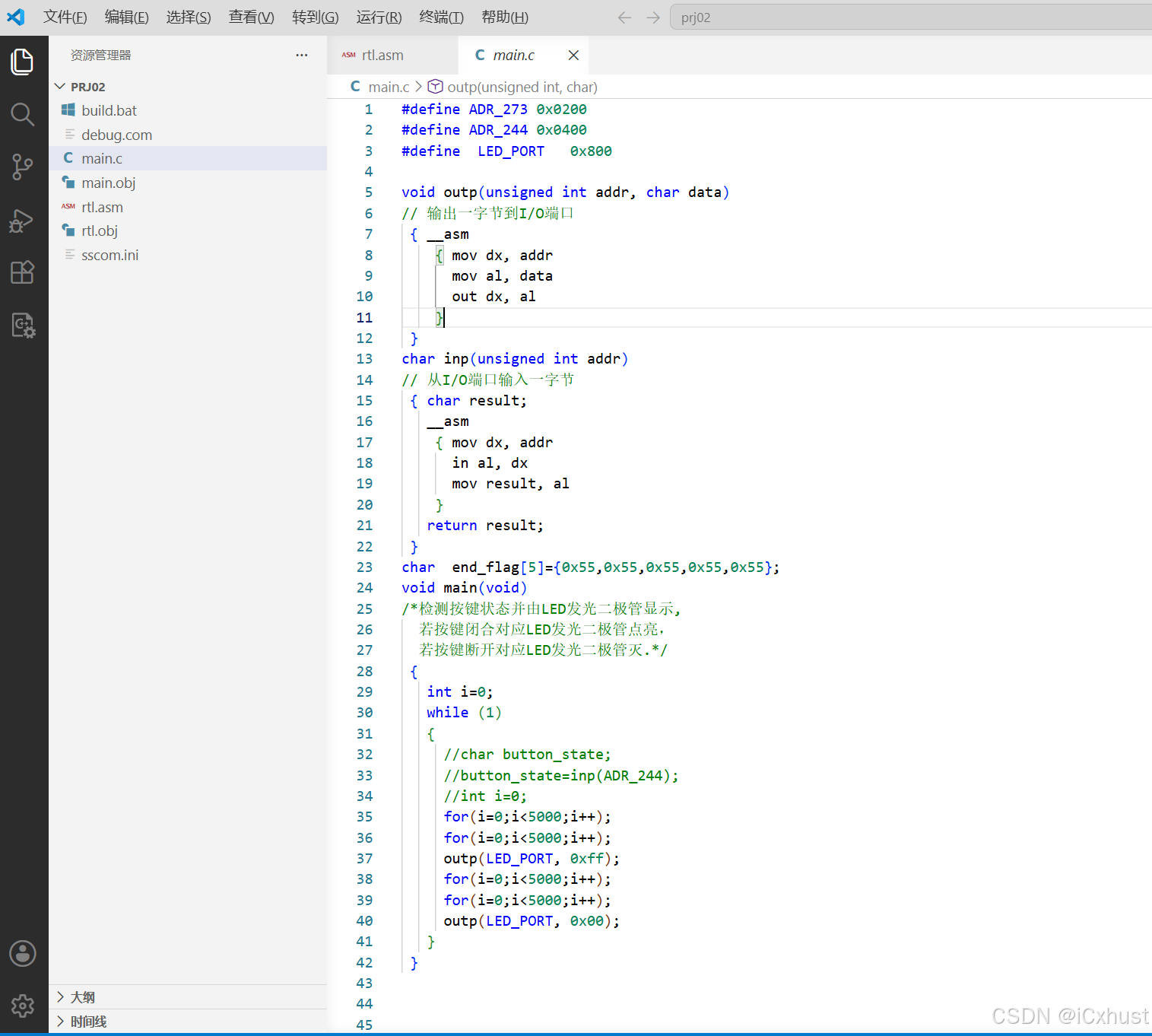Open the 编辑(E) menu
The height and width of the screenshot is (1036, 1152).
(126, 17)
